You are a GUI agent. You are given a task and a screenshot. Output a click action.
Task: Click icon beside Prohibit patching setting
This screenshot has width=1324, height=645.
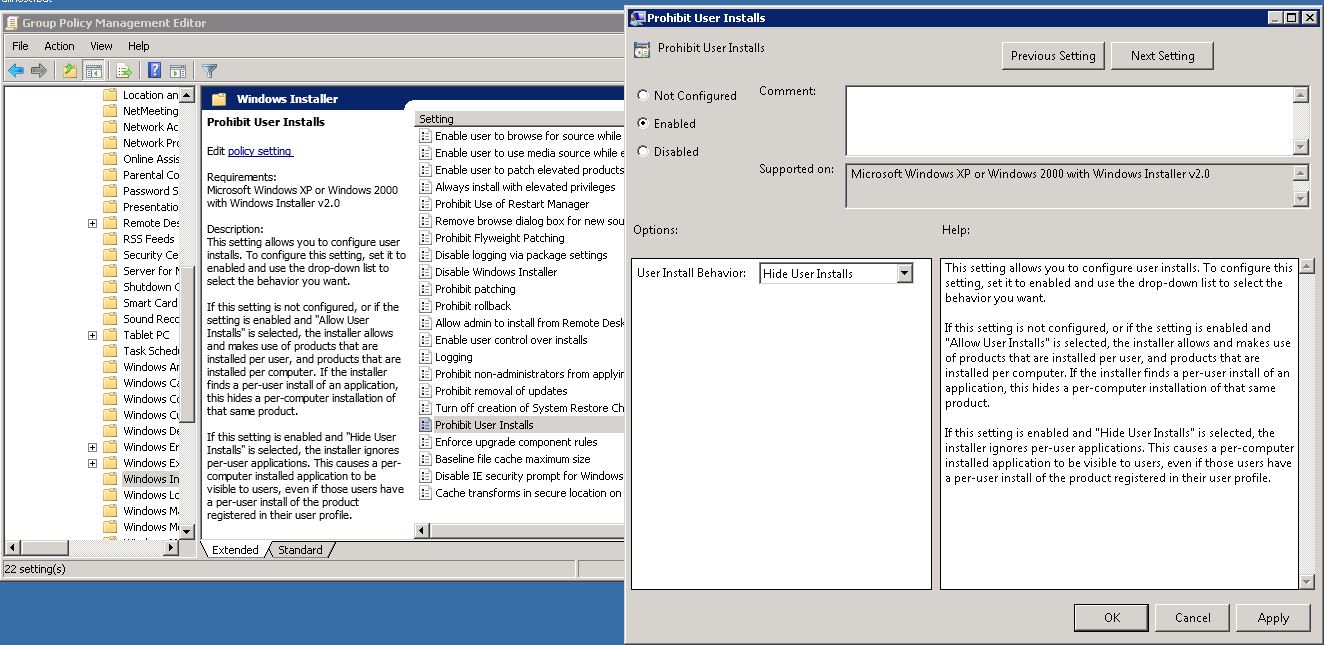tap(426, 289)
